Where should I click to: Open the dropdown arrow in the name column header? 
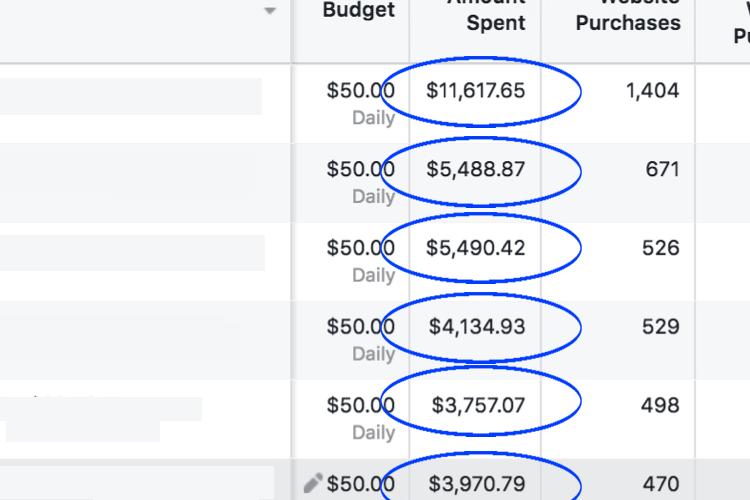pos(269,12)
